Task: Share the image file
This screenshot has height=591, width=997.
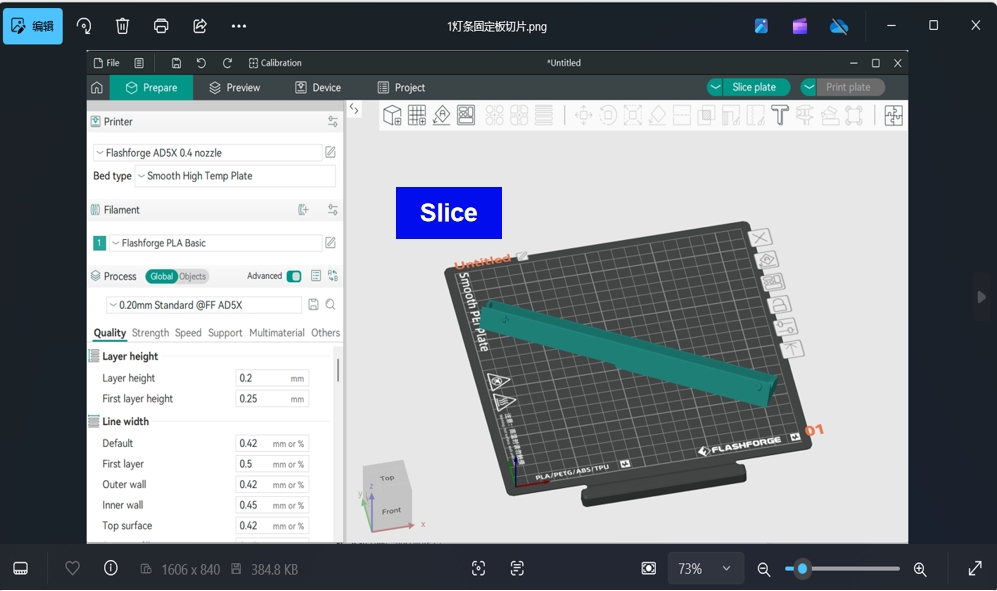Action: click(x=200, y=26)
